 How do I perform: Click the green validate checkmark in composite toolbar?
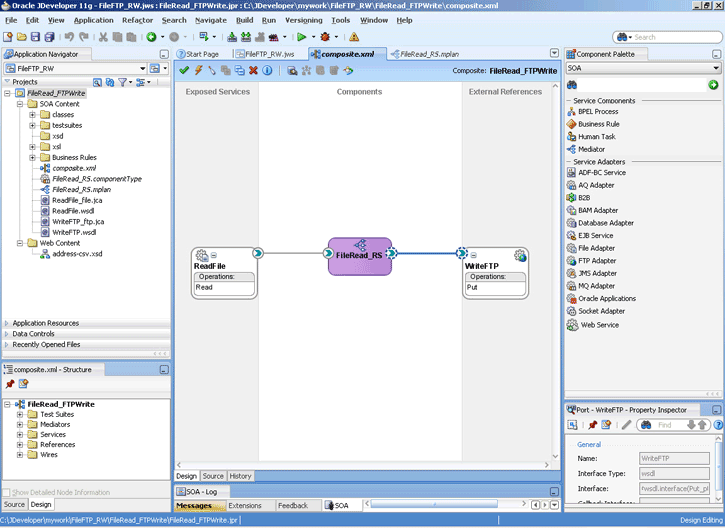(x=184, y=70)
